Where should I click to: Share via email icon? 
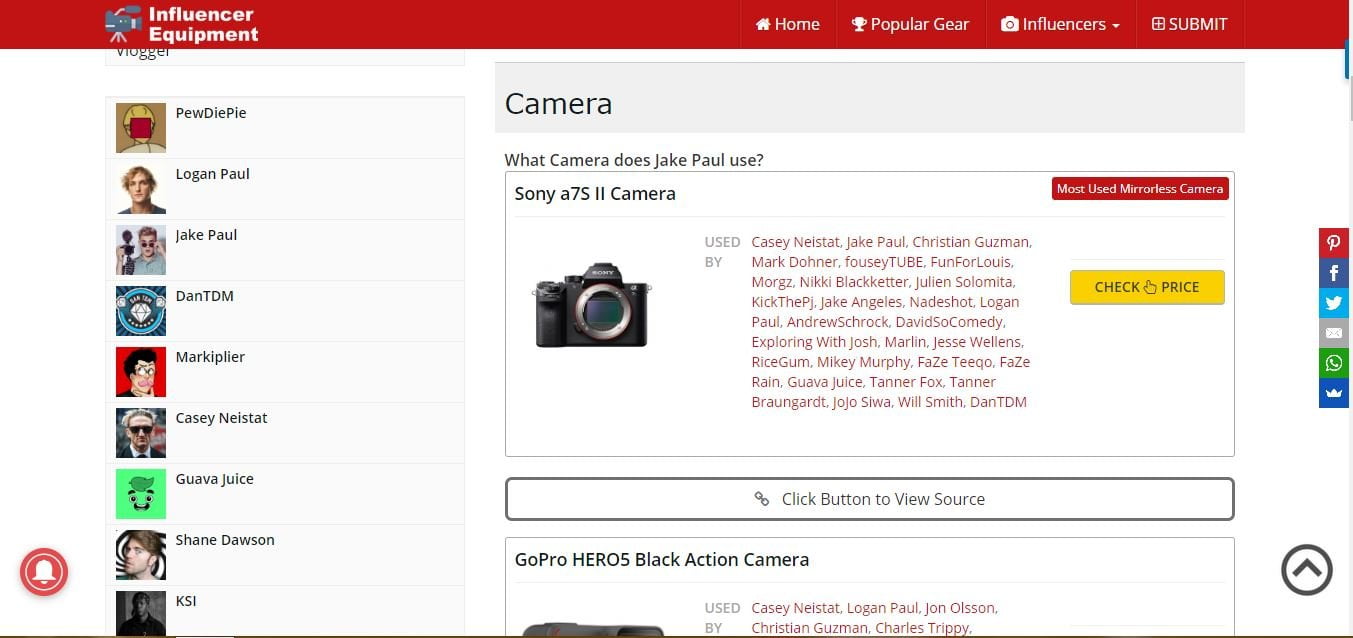coord(1334,333)
